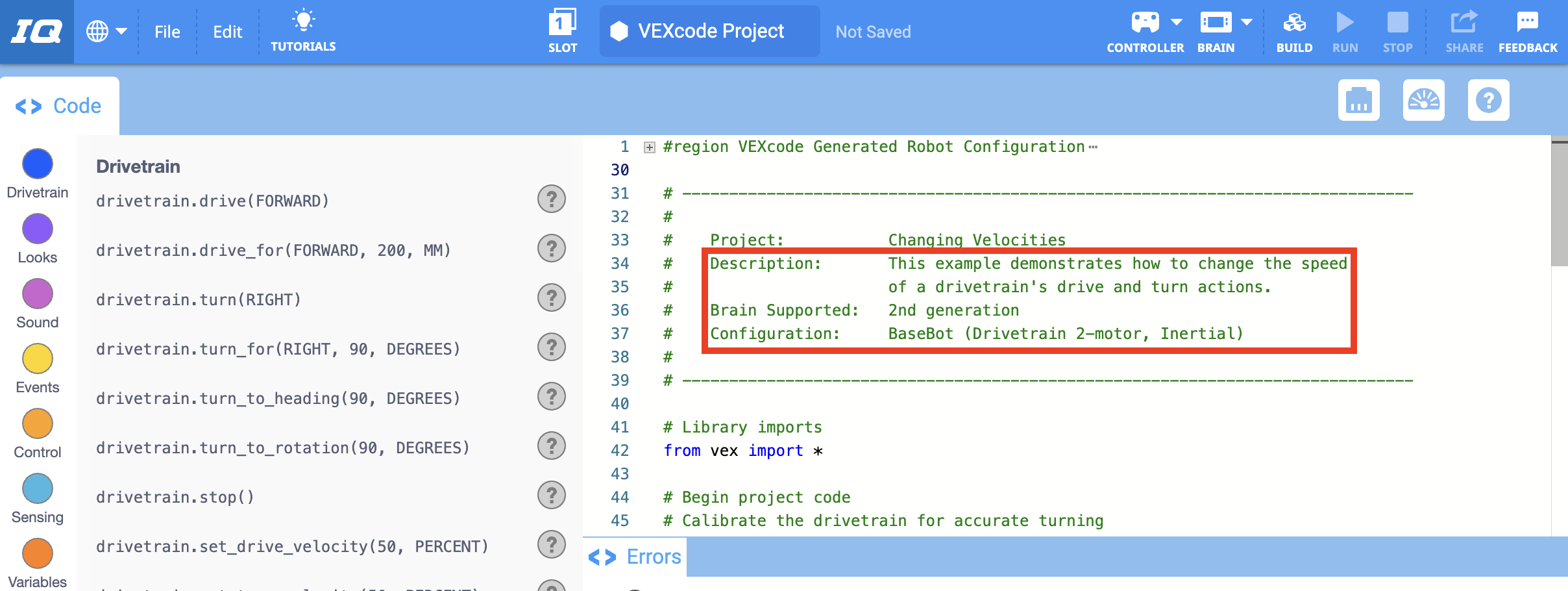1568x591 pixels.
Task: Open the Tutorials lightbulb icon
Action: click(x=303, y=21)
